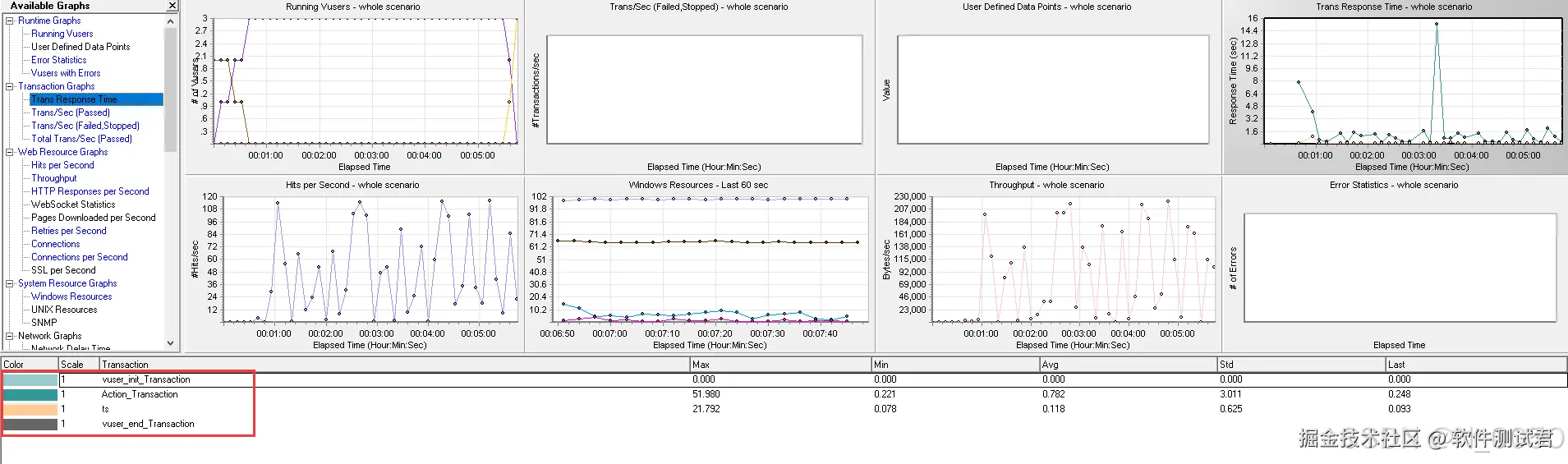Click the Action_Transaction teal color swatch
Viewport: 1568px width, 464px height.
[30, 394]
